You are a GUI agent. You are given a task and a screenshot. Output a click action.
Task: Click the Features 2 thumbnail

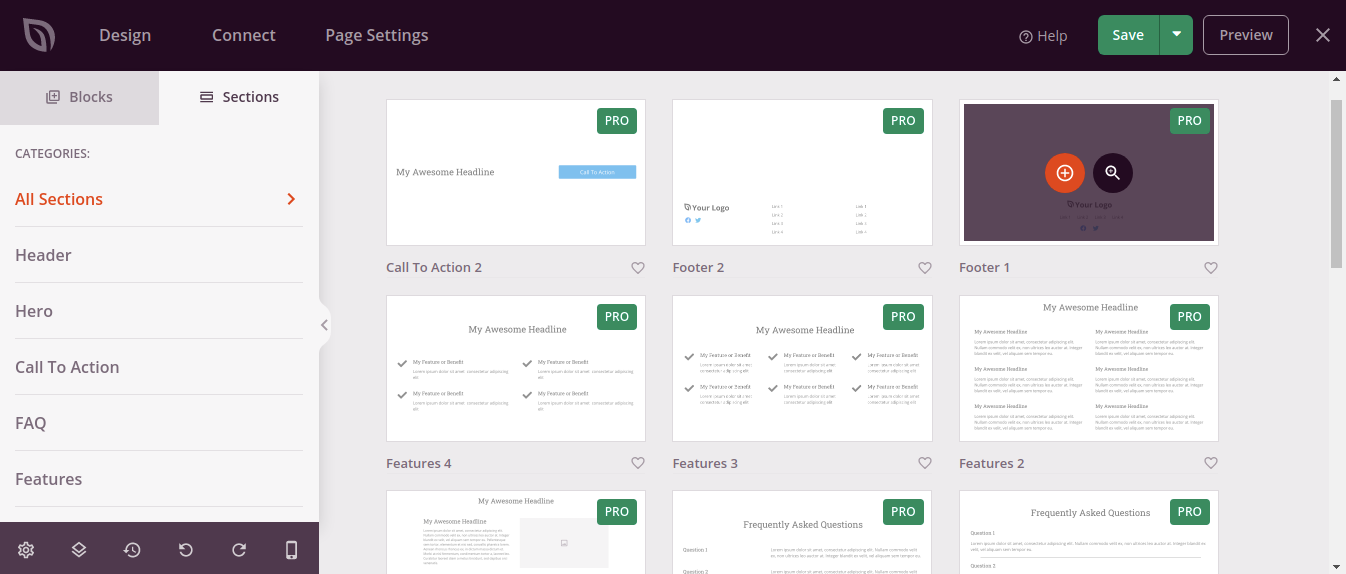point(1089,368)
